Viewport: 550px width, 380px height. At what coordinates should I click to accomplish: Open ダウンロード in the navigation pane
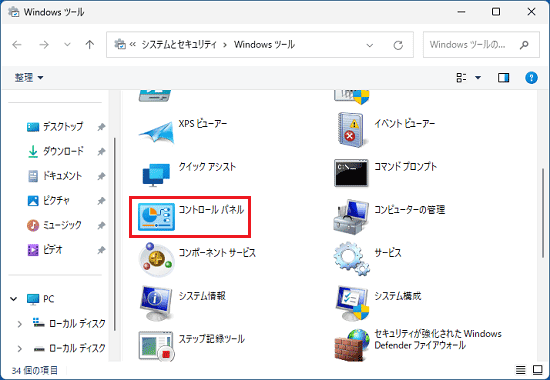(55, 151)
